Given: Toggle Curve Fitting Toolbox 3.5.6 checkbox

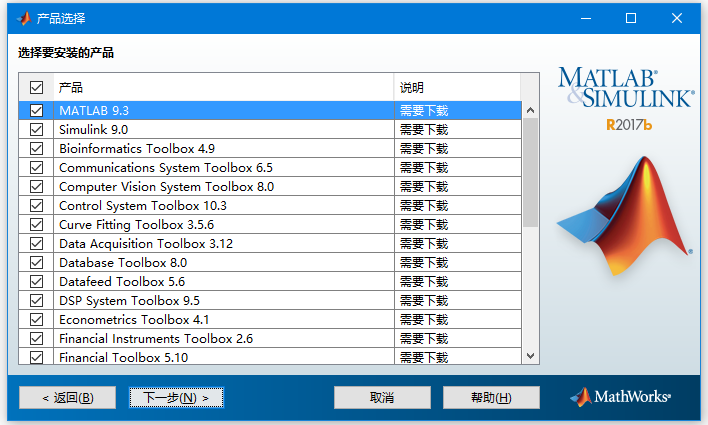Looking at the screenshot, I should [x=37, y=225].
